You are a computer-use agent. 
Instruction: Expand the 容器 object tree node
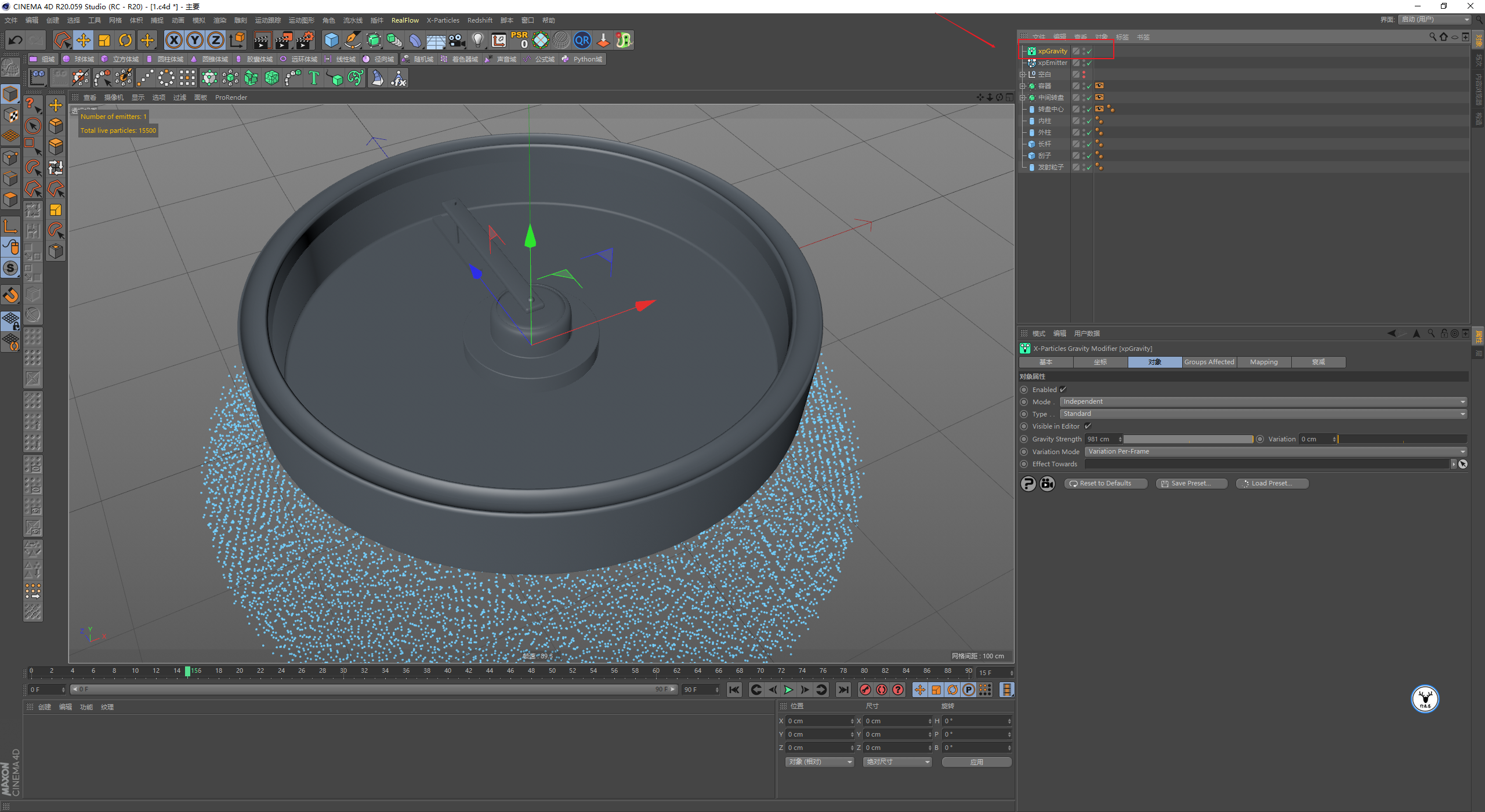1023,86
